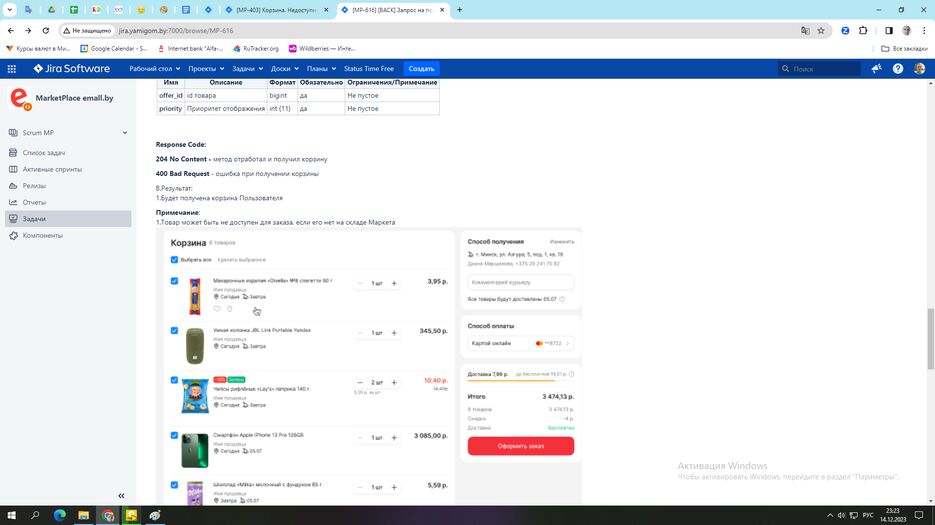Screen dimensions: 935x525
Task: Open the 'Курсы валют' bookmark
Action: (x=38, y=48)
